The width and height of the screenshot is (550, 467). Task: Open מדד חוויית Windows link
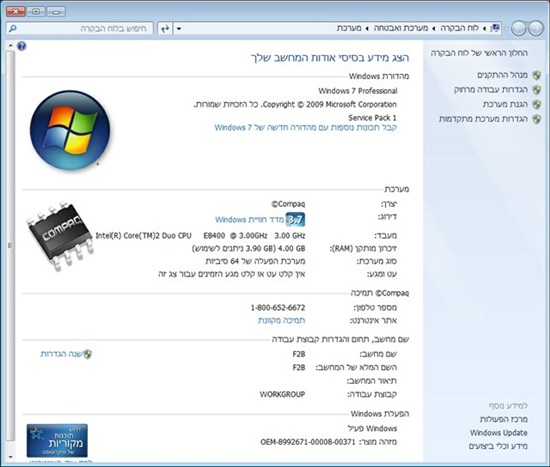[x=249, y=220]
